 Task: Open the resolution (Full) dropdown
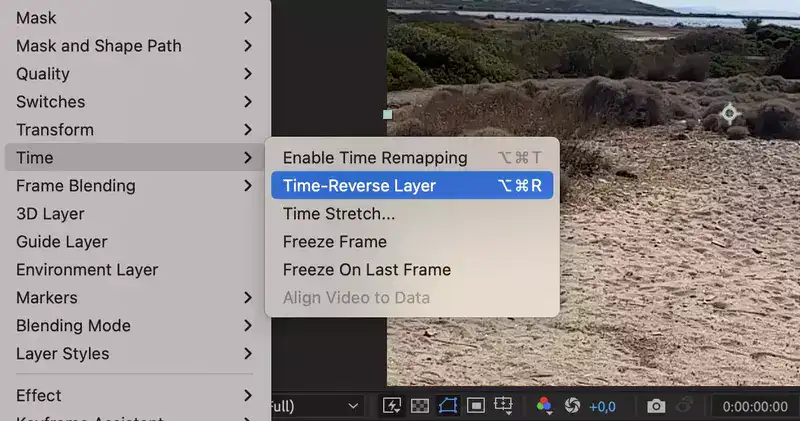pos(316,406)
